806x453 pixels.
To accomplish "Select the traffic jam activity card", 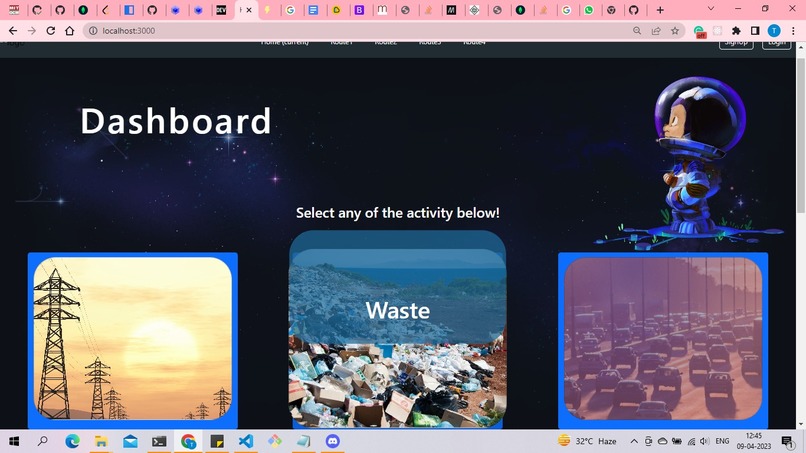I will (663, 340).
